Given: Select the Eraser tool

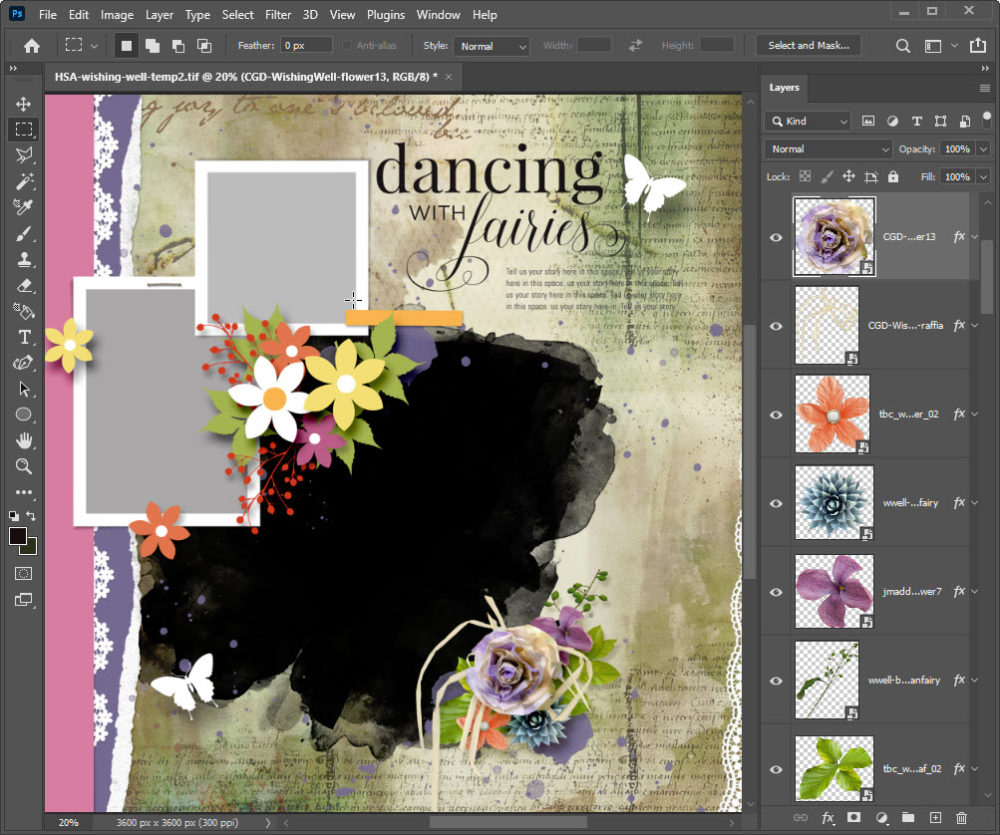Looking at the screenshot, I should (24, 285).
